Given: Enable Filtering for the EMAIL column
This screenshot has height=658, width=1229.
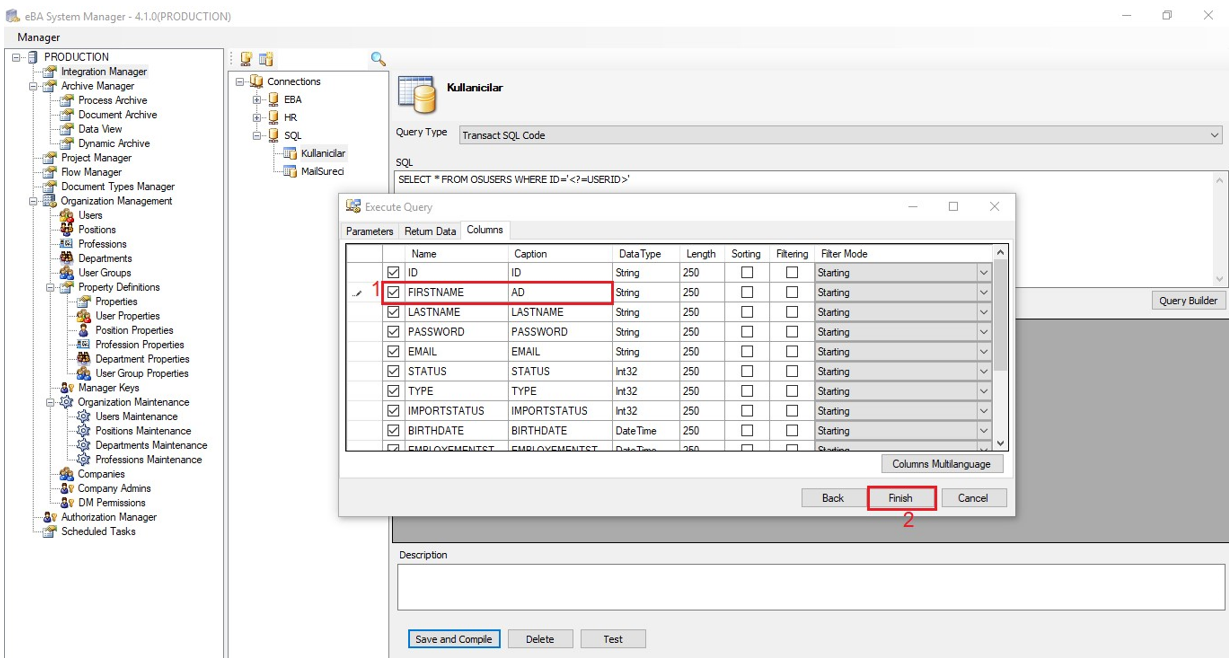Looking at the screenshot, I should (x=792, y=352).
